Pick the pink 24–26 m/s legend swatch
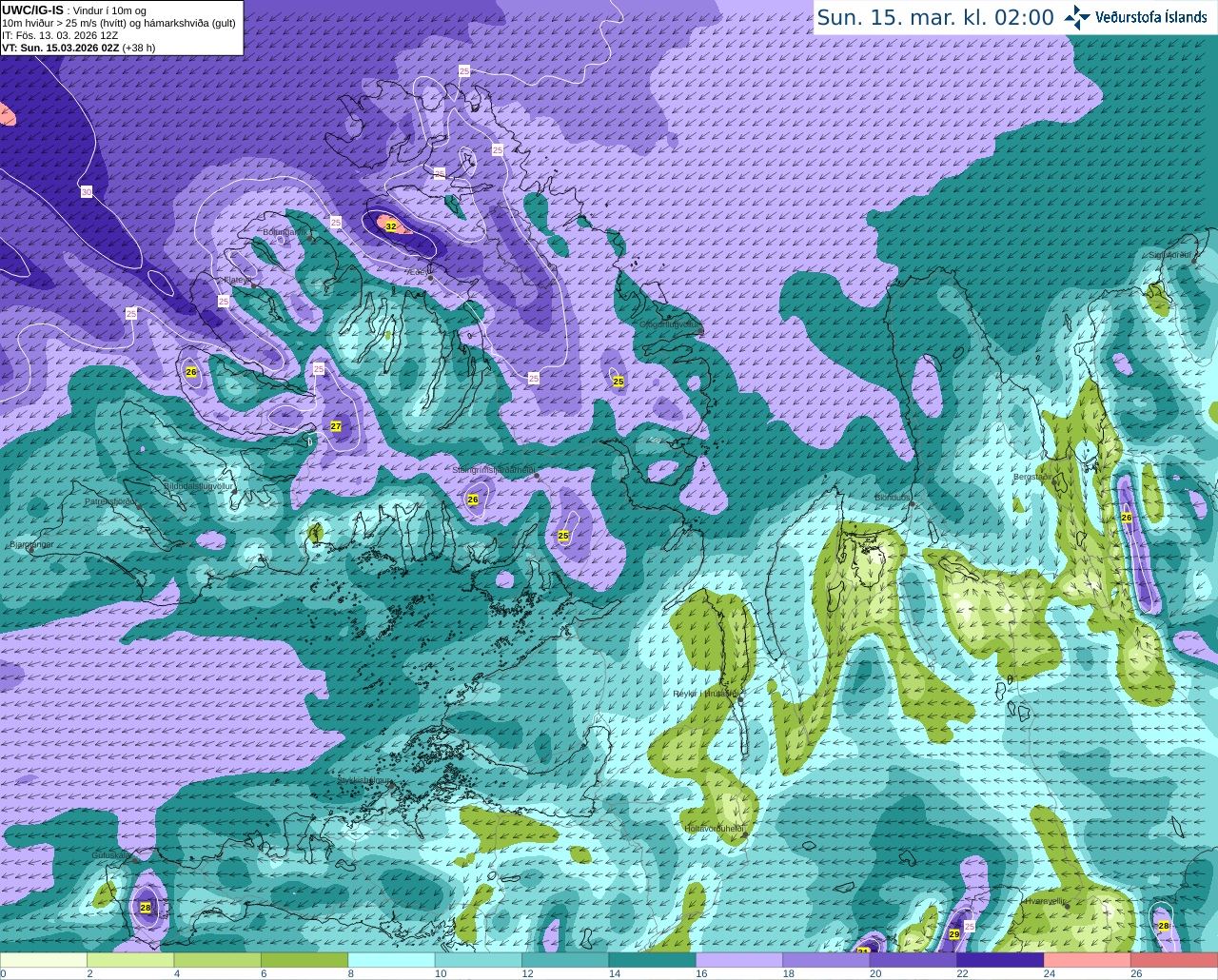This screenshot has width=1218, height=980. pos(1088,960)
